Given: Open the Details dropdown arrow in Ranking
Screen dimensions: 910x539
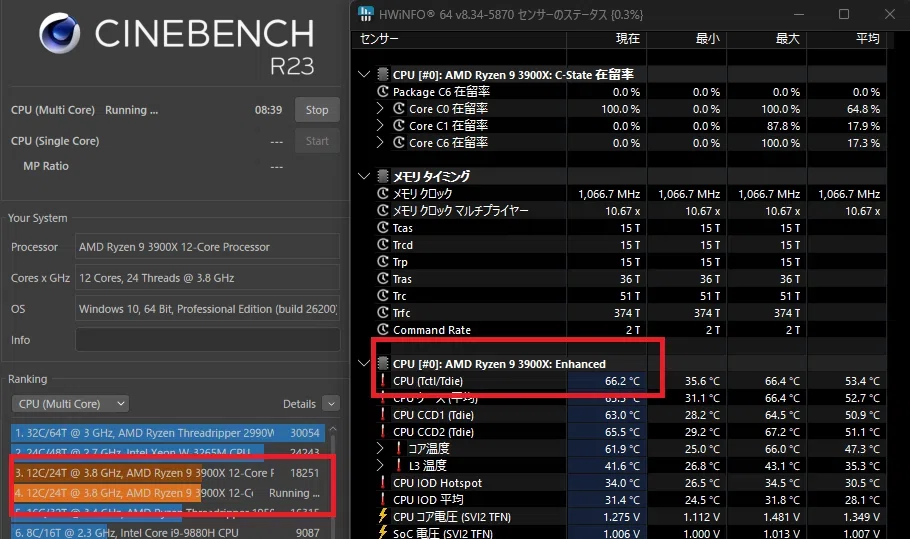Looking at the screenshot, I should 331,404.
